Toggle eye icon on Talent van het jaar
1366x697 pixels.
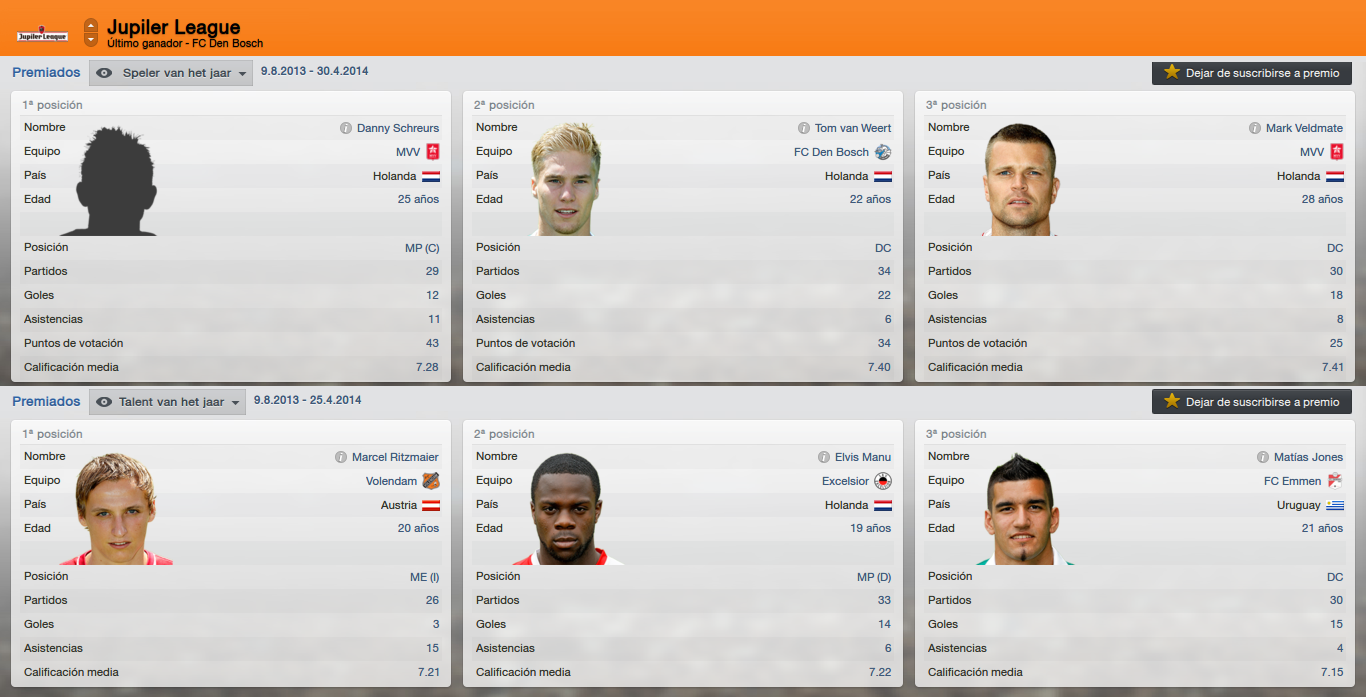click(x=104, y=402)
